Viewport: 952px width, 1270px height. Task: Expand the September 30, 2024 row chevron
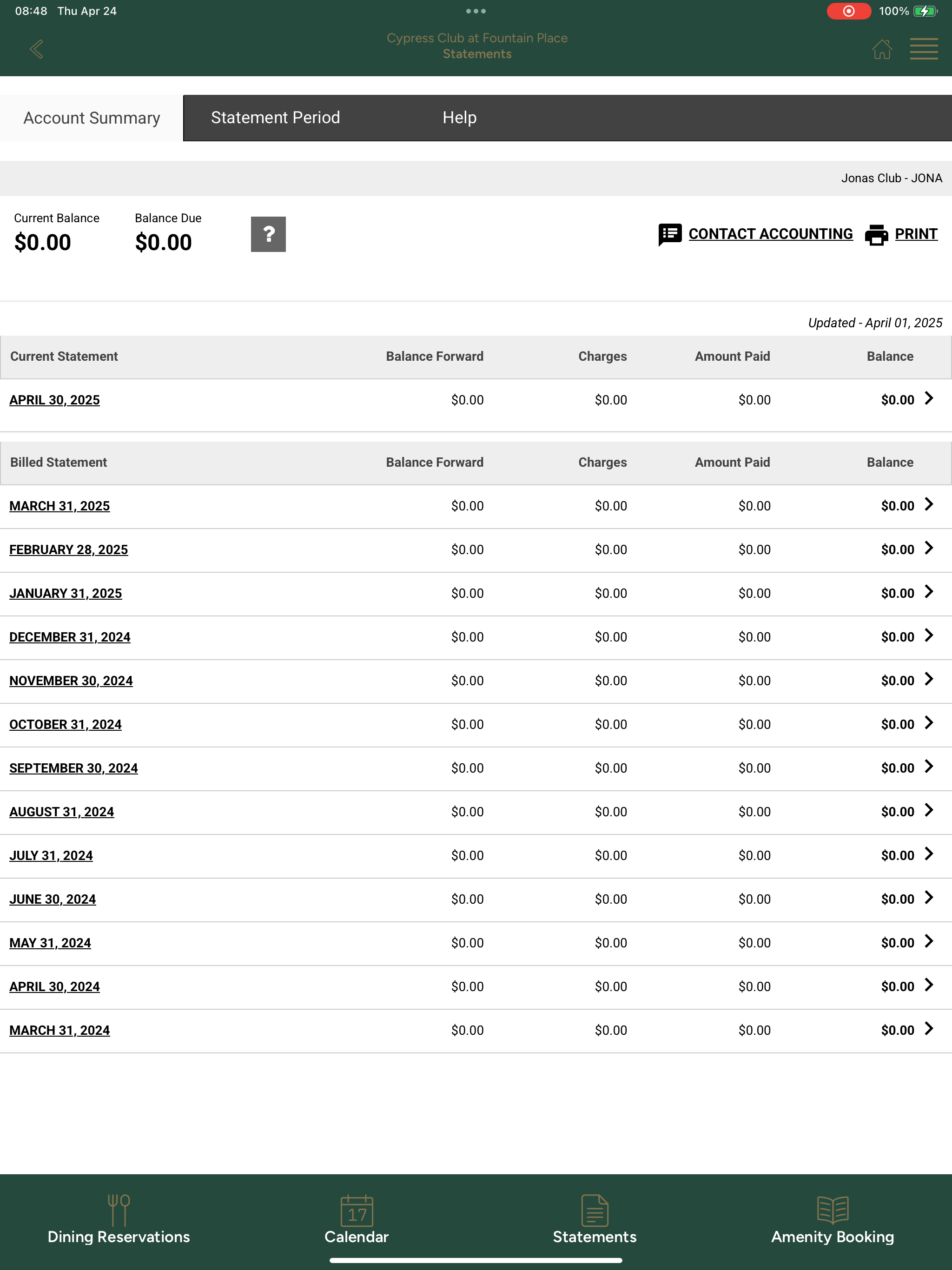pyautogui.click(x=929, y=766)
